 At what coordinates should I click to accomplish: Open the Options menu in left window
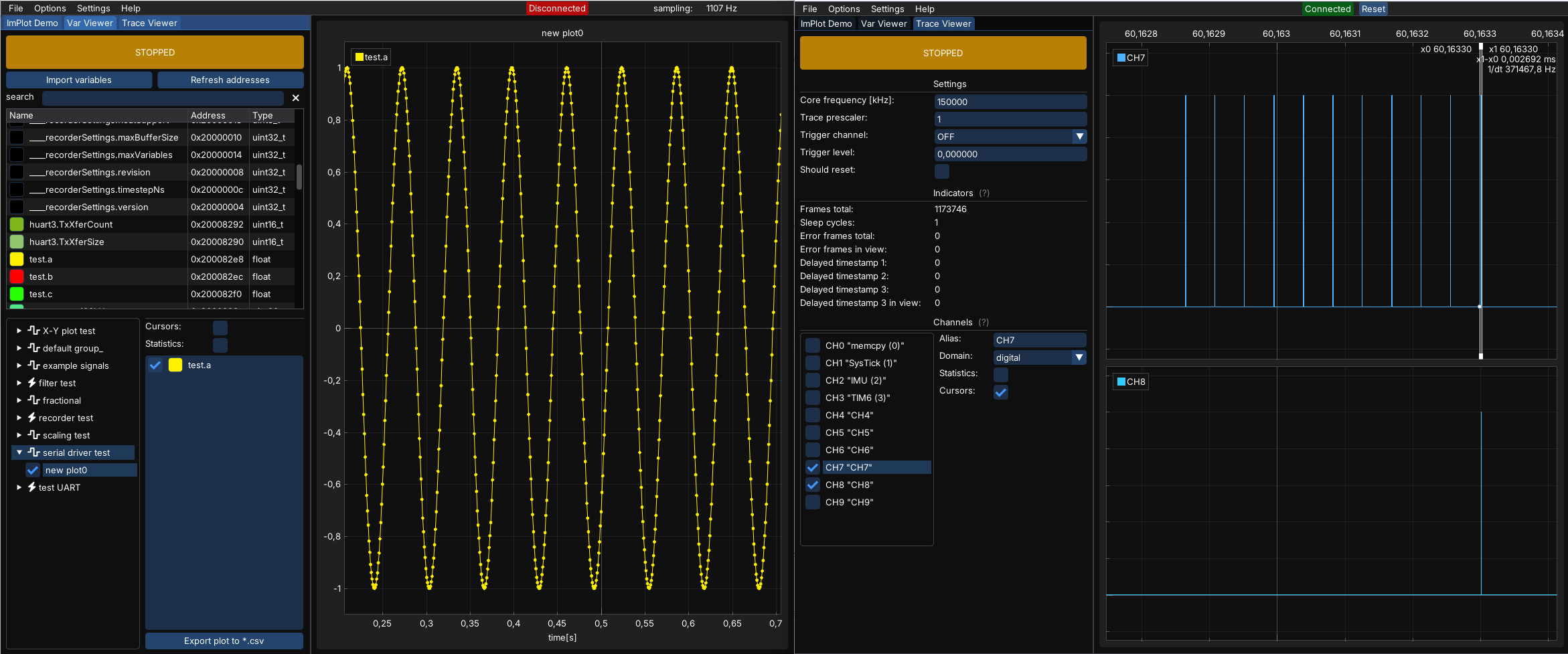(x=50, y=8)
